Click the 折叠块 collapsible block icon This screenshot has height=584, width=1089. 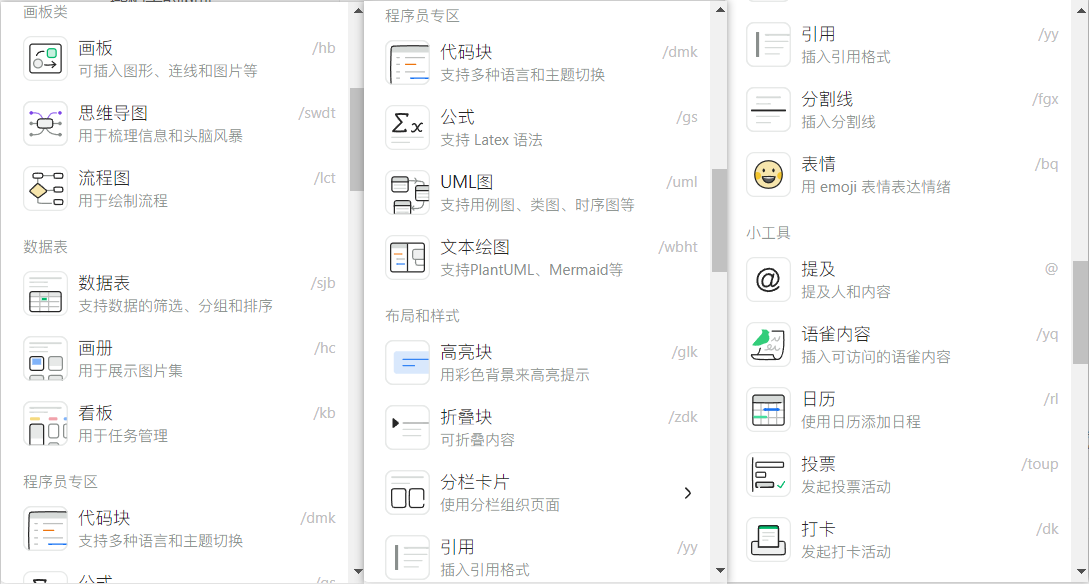[x=408, y=428]
